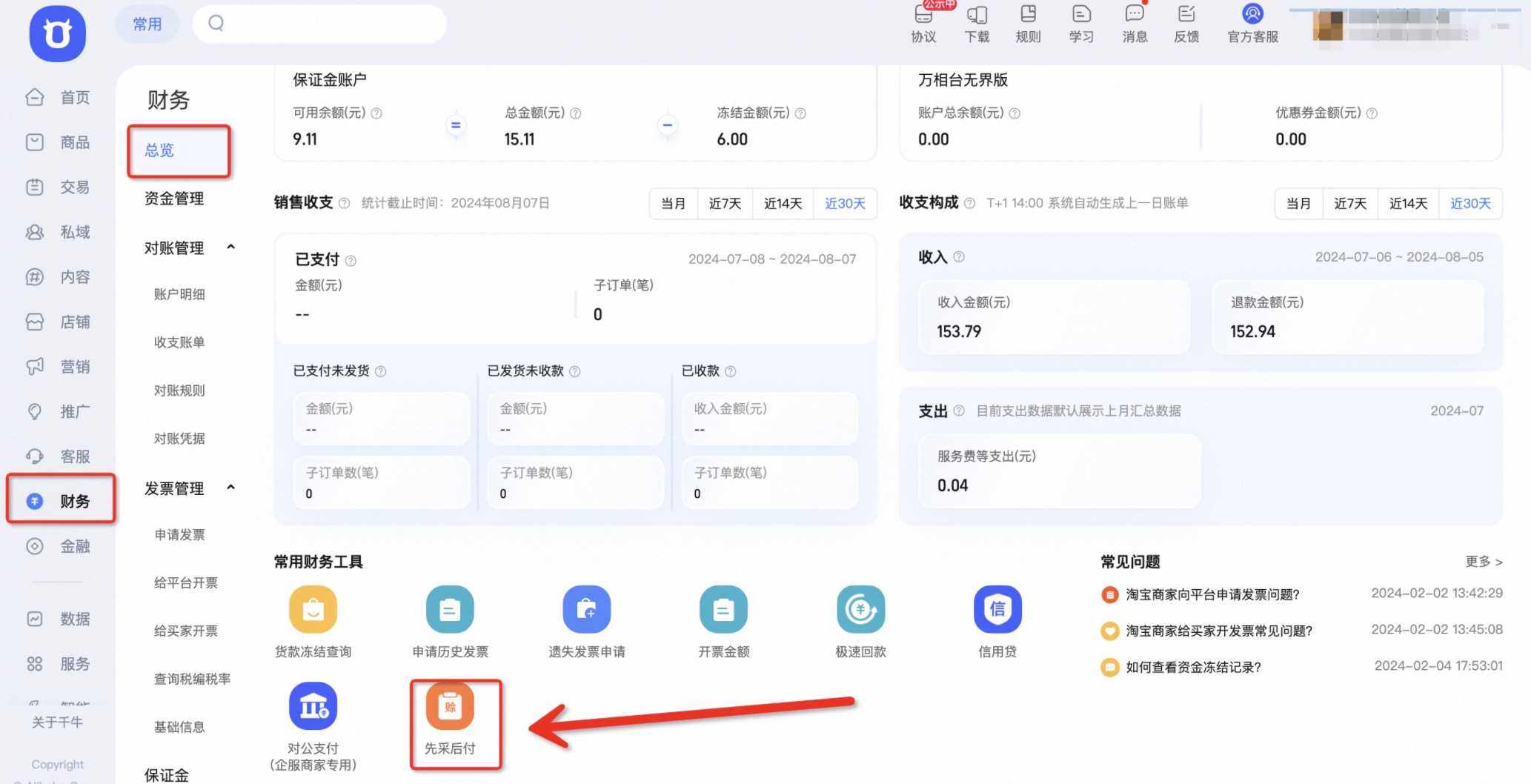This screenshot has width=1531, height=784.
Task: Show help icon next to 销售收支
Action: (344, 203)
